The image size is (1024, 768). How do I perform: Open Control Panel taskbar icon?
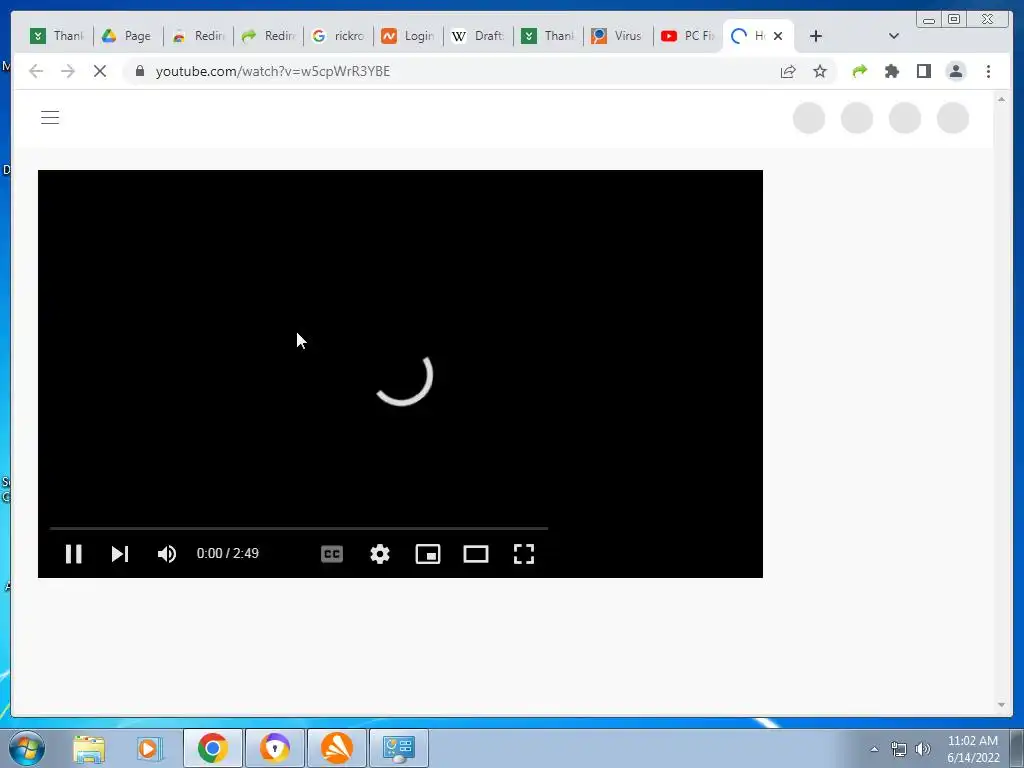click(399, 748)
